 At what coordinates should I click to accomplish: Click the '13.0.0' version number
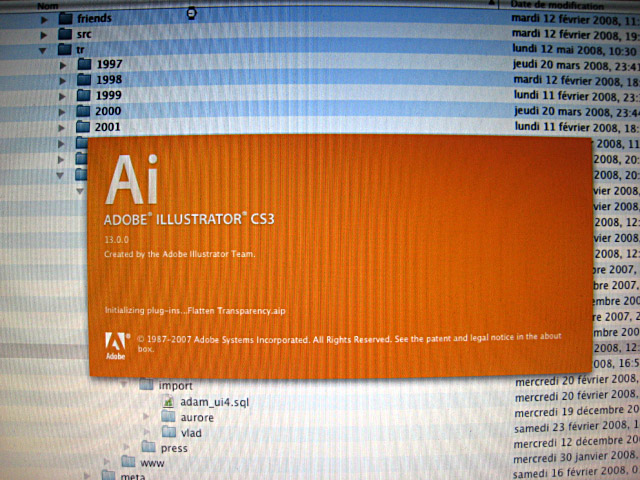[116, 240]
